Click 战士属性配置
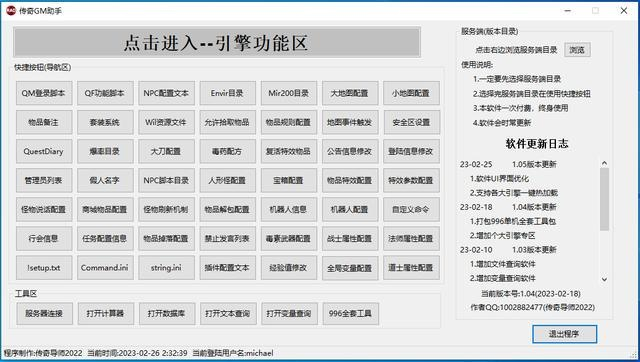The image size is (640, 362). (350, 239)
